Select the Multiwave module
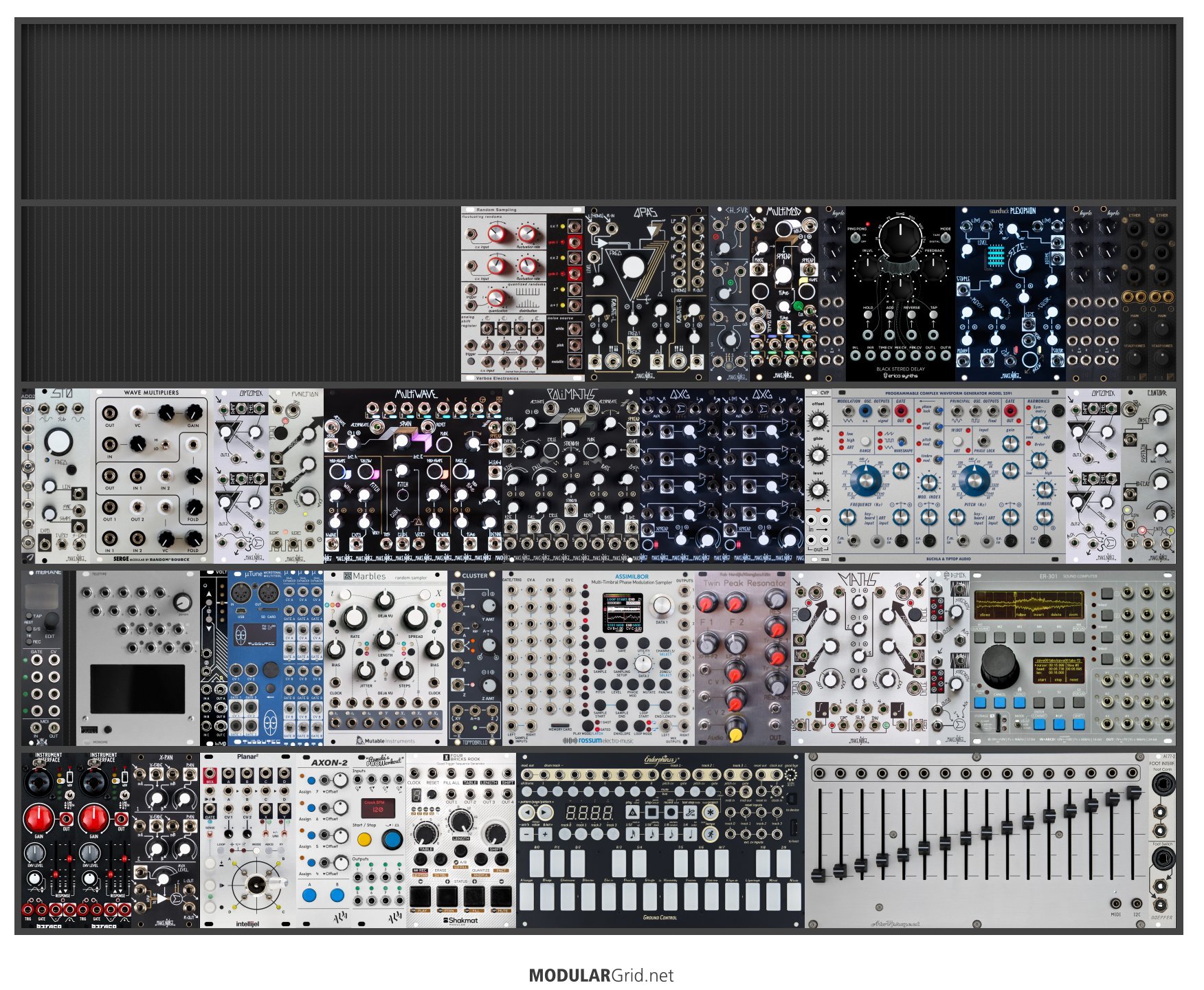1204x990 pixels. tap(413, 476)
